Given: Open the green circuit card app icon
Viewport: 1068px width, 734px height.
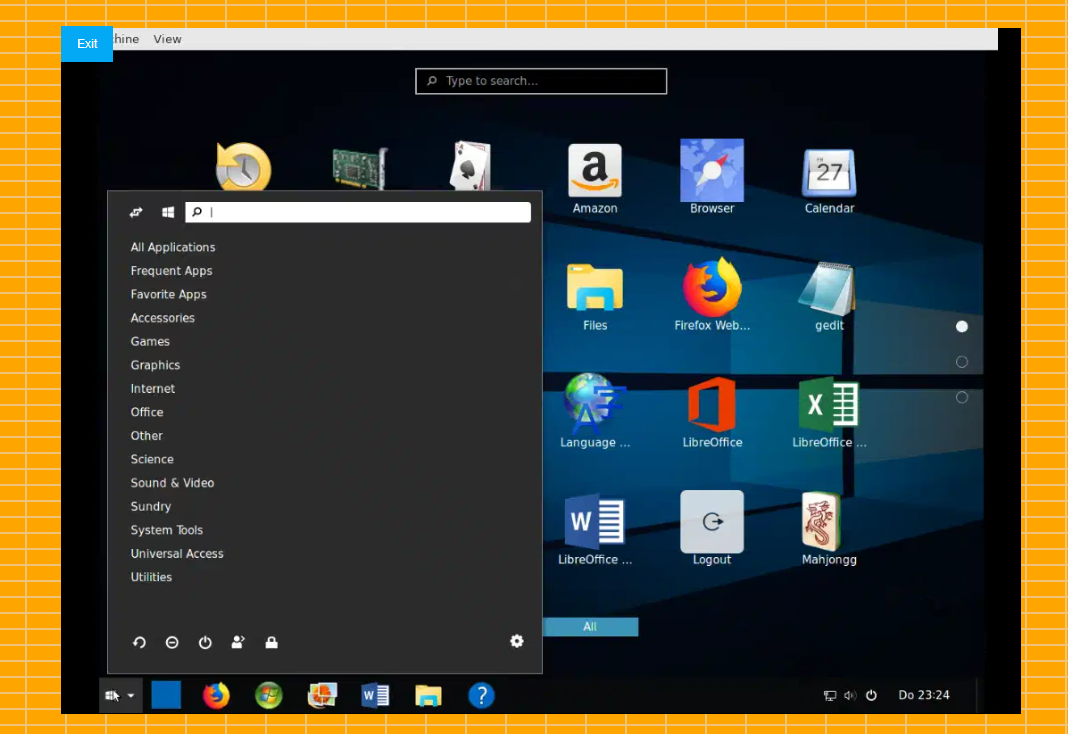Looking at the screenshot, I should coord(360,167).
